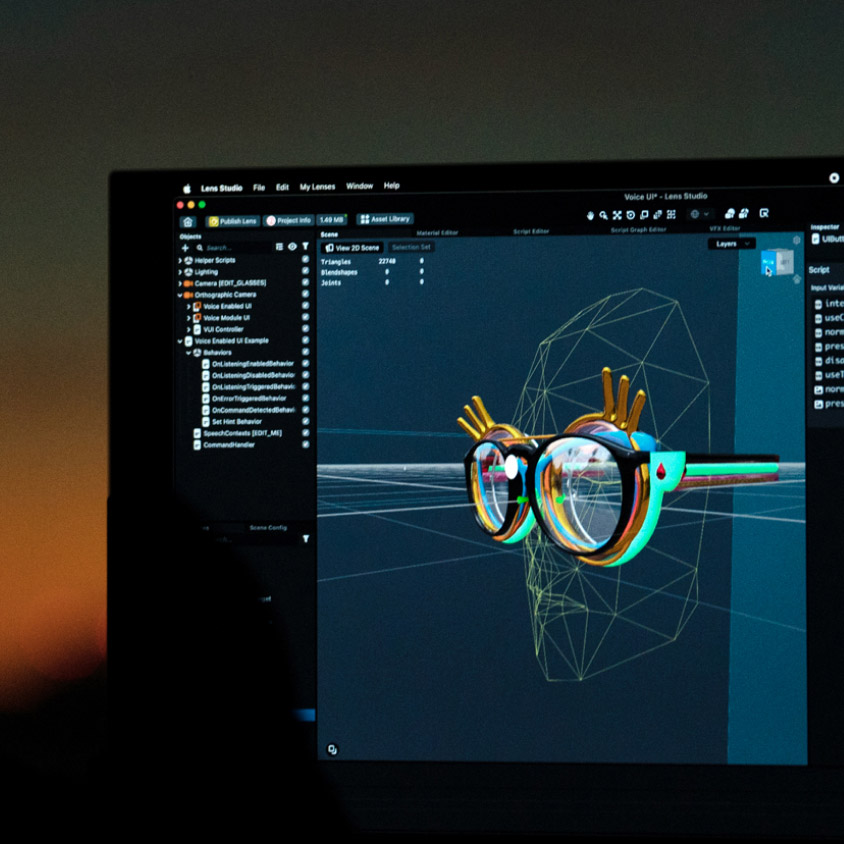Toggle the Orthographic Camera checkbox

pyautogui.click(x=305, y=294)
